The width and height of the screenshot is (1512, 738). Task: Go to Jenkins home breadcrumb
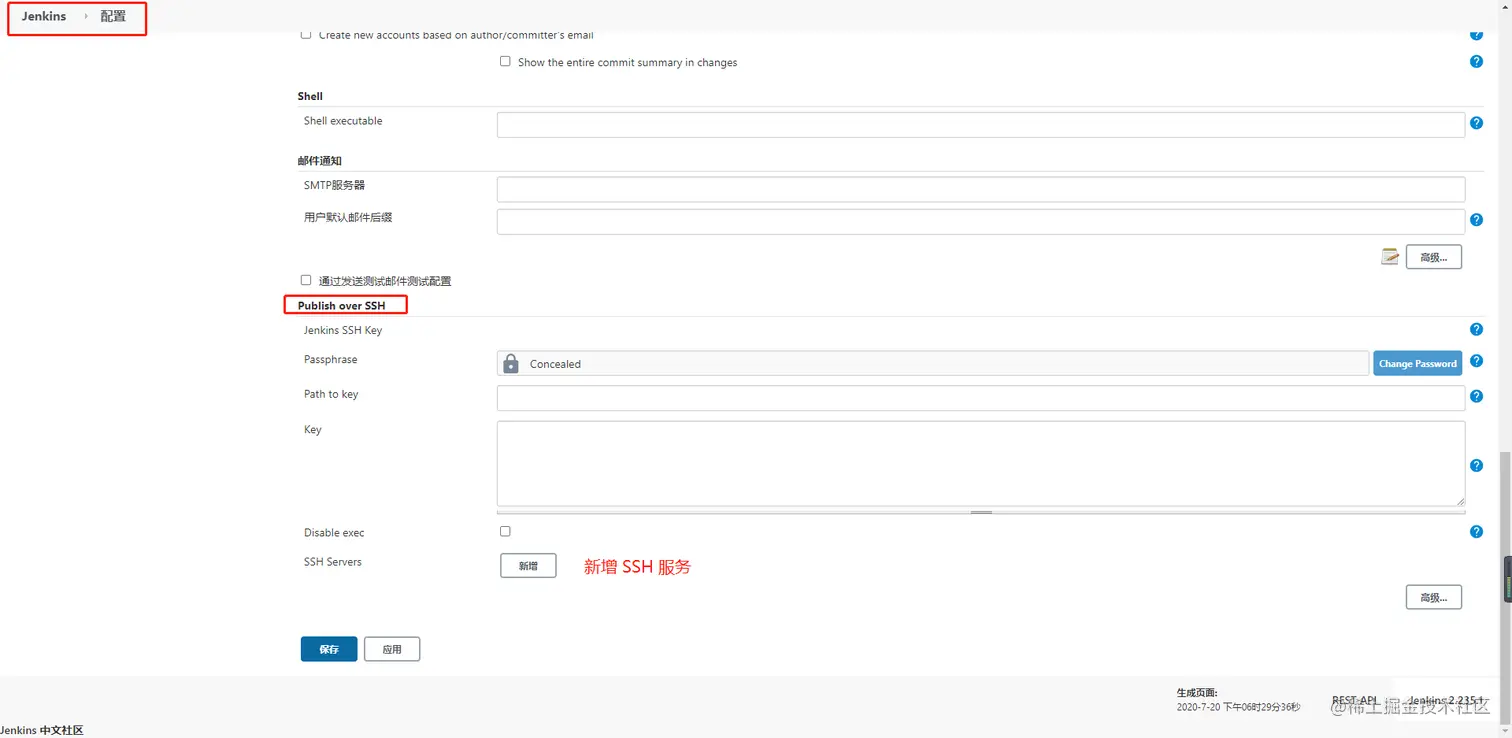(44, 16)
